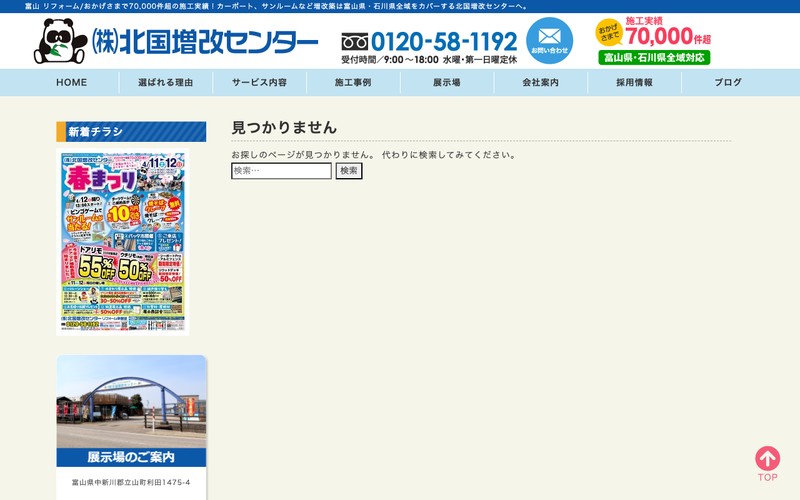Click the 70,000件超 施工実績 badge
Screen dimensions: 800x500
pyautogui.click(x=654, y=32)
